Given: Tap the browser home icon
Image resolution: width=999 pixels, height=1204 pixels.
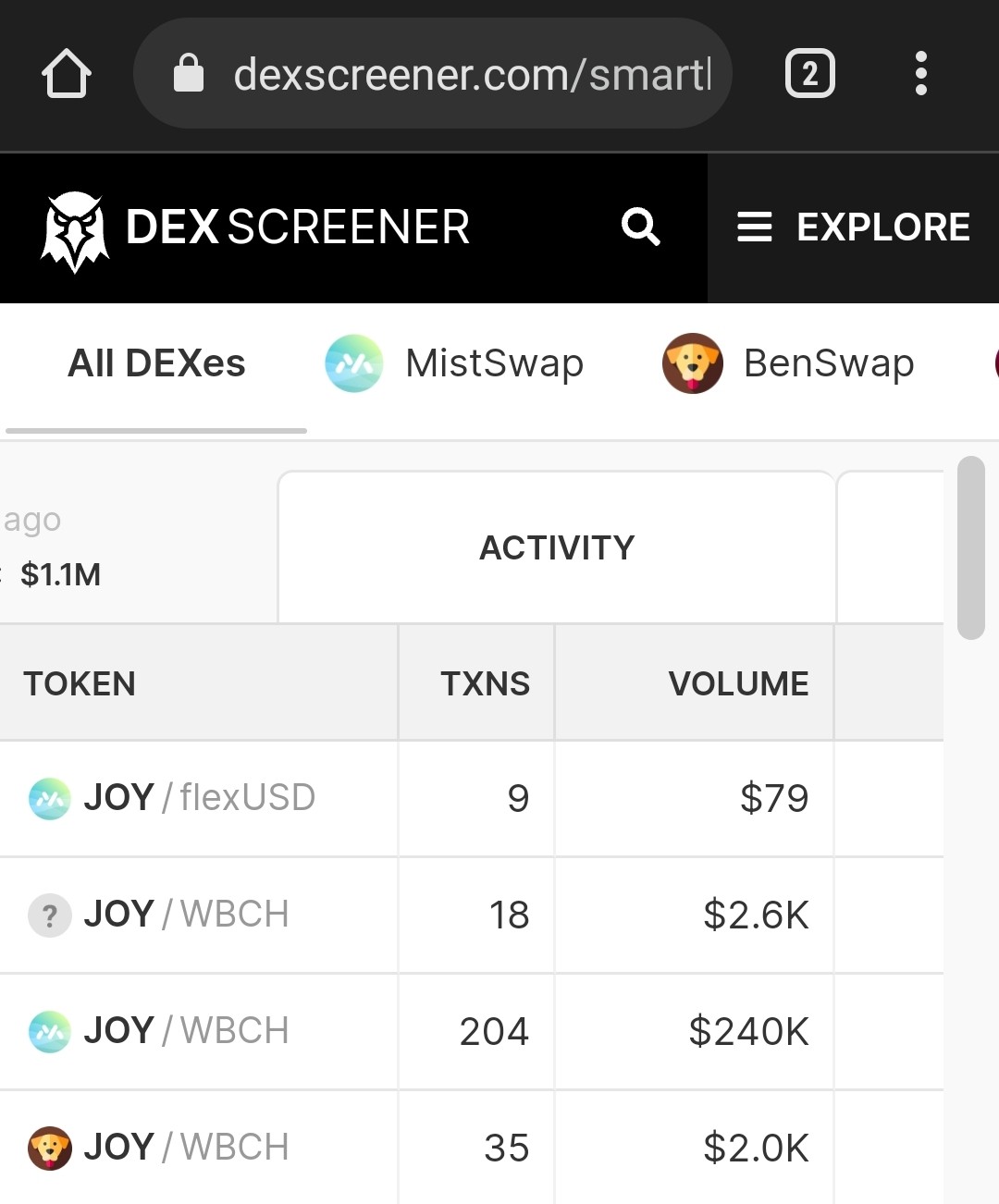Looking at the screenshot, I should click(67, 73).
